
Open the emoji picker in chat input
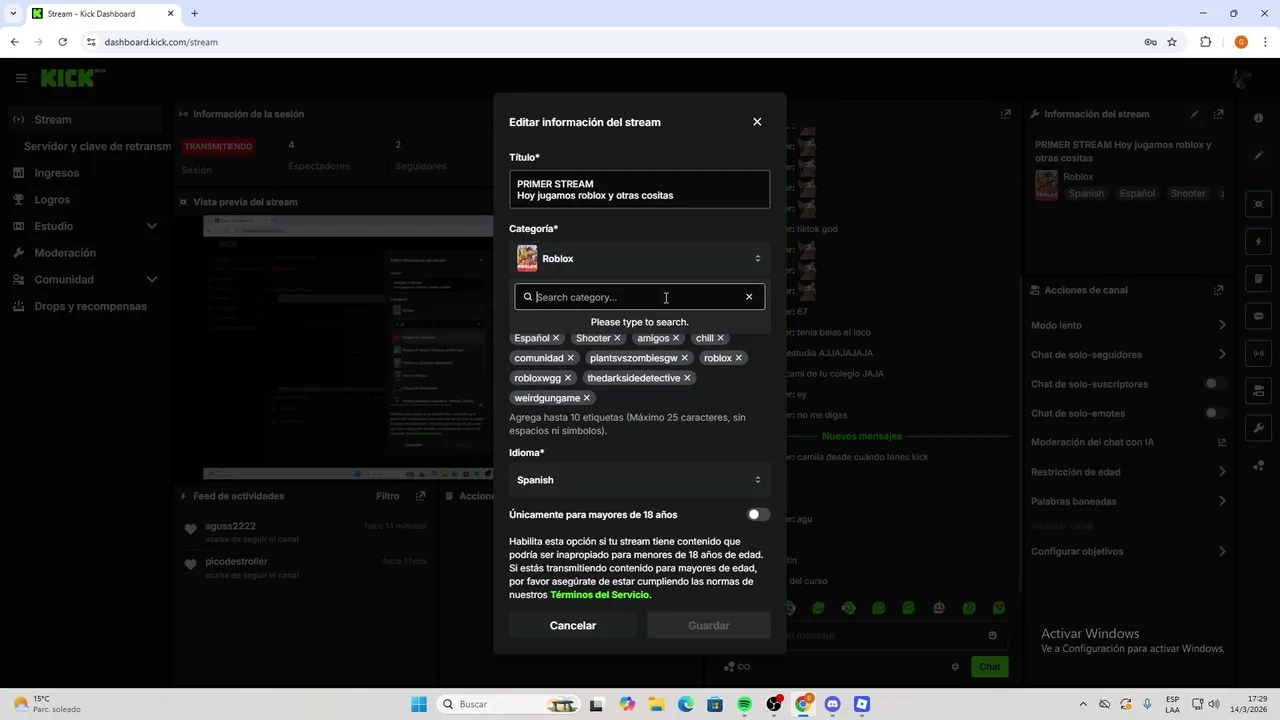pos(992,635)
